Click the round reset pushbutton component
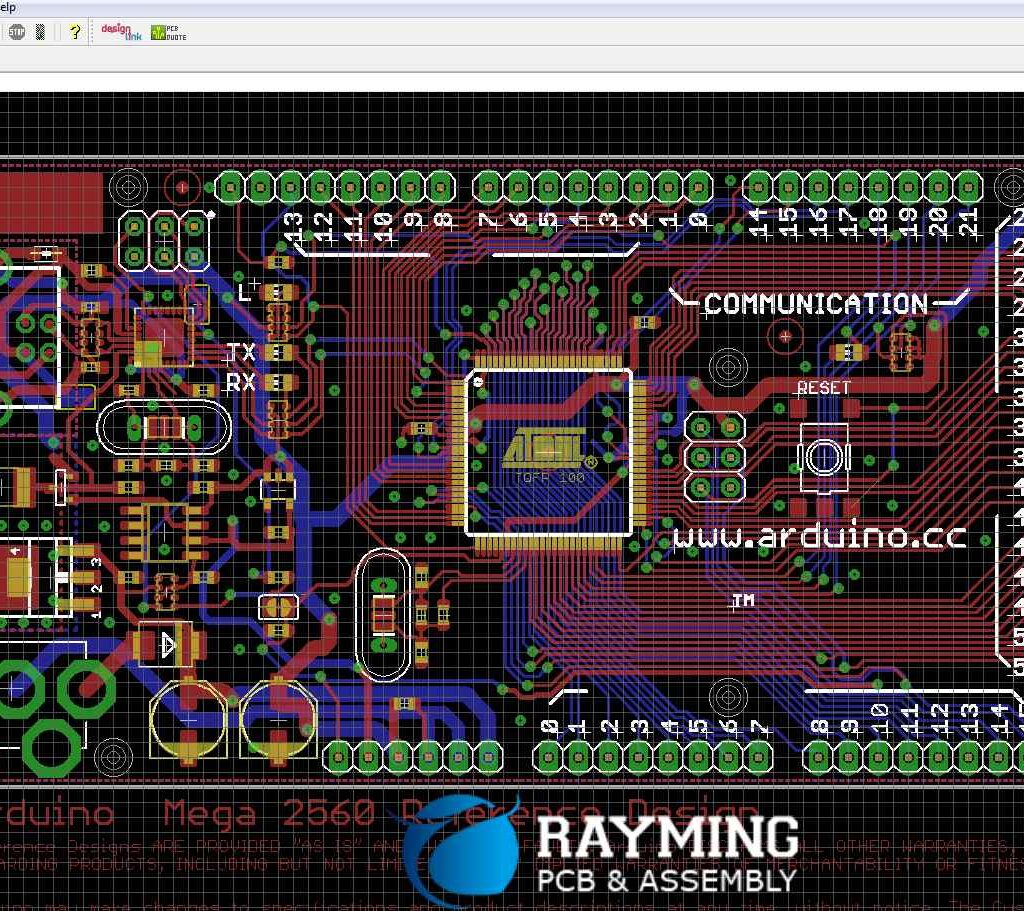The image size is (1024, 911). click(x=824, y=456)
